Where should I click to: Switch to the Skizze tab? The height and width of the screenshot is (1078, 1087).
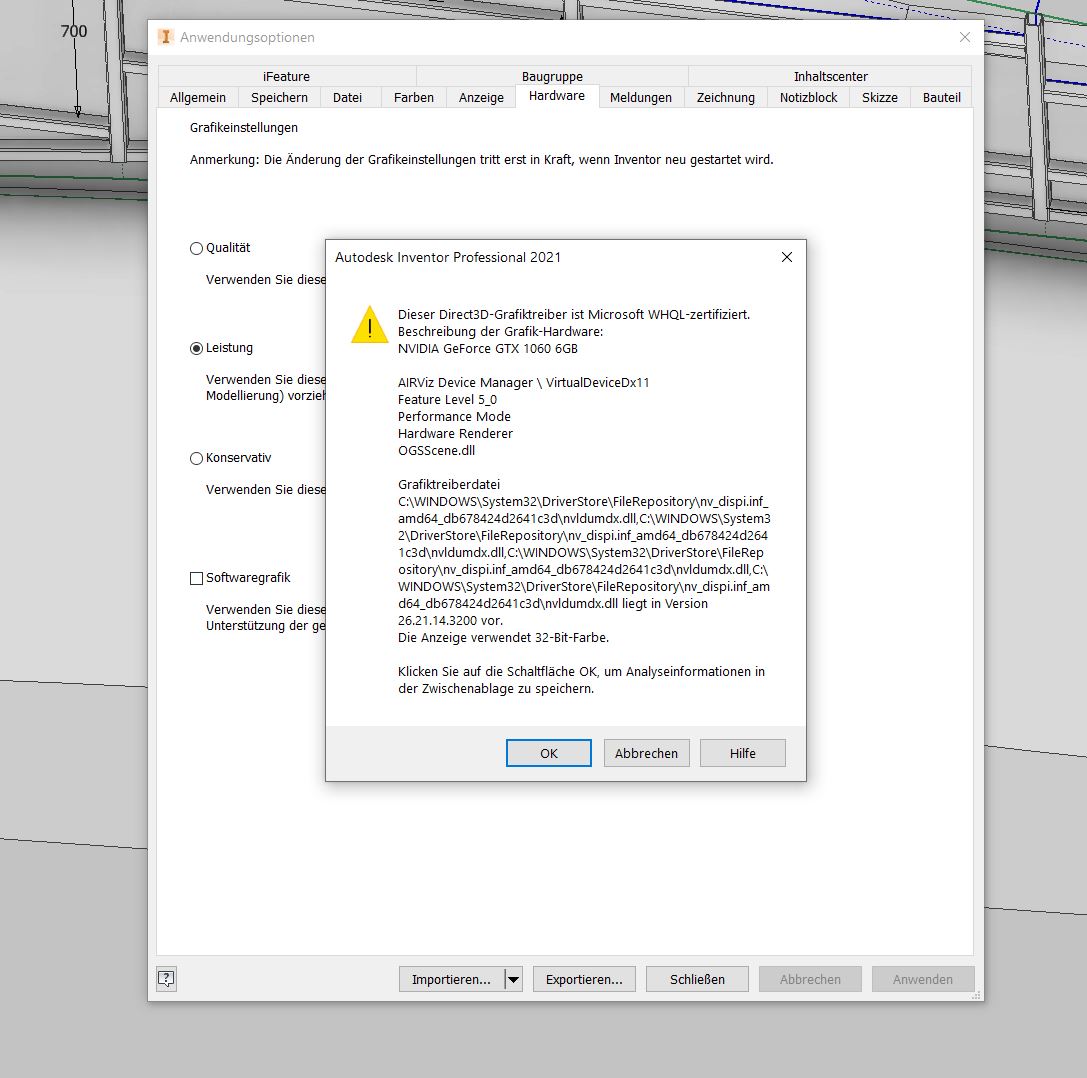[x=879, y=97]
